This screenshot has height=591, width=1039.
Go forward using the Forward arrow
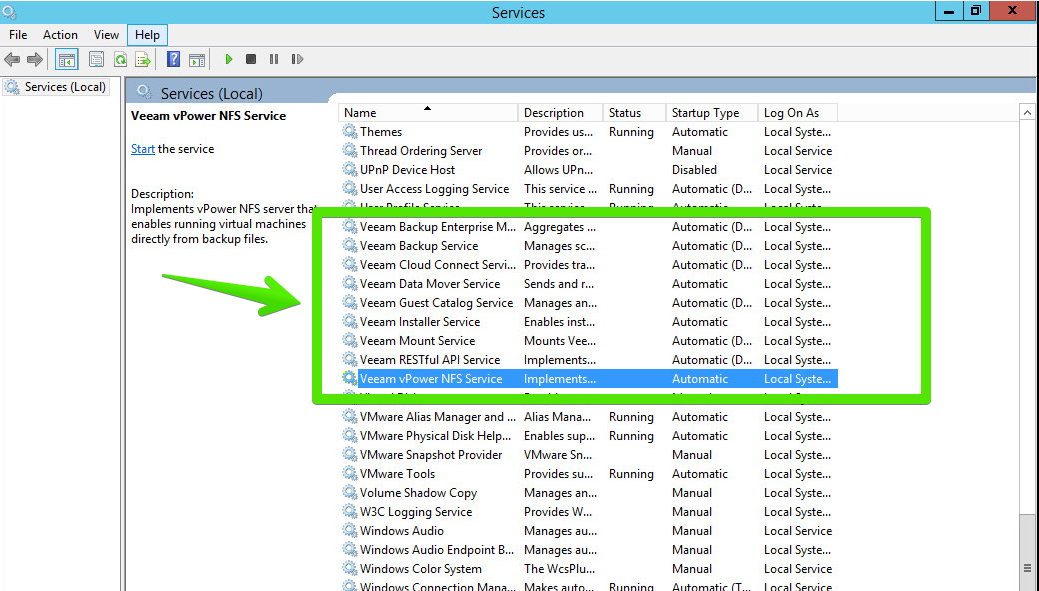click(x=34, y=60)
